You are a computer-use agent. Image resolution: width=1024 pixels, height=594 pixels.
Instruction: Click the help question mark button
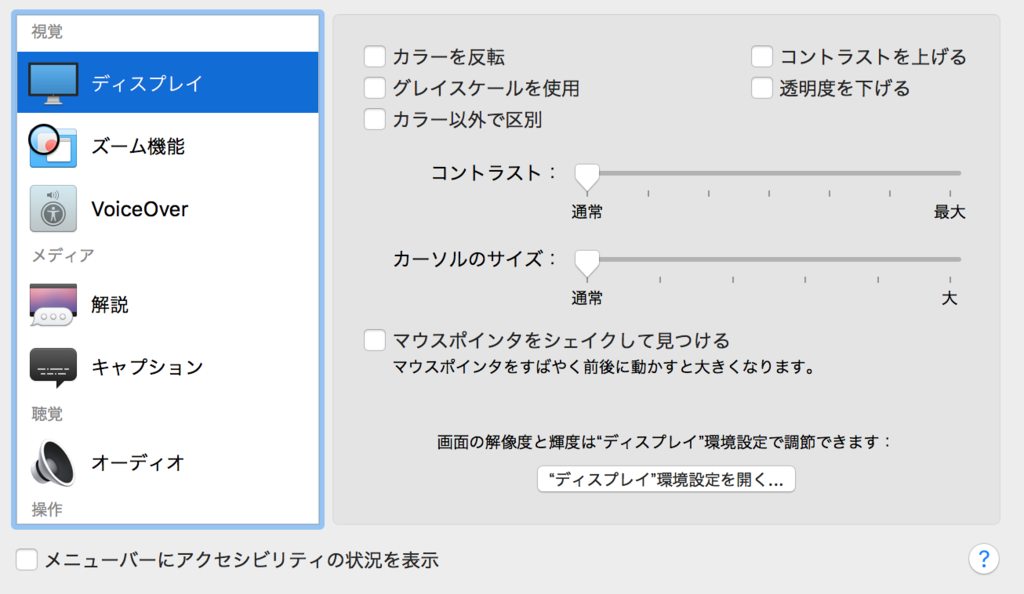(x=984, y=559)
